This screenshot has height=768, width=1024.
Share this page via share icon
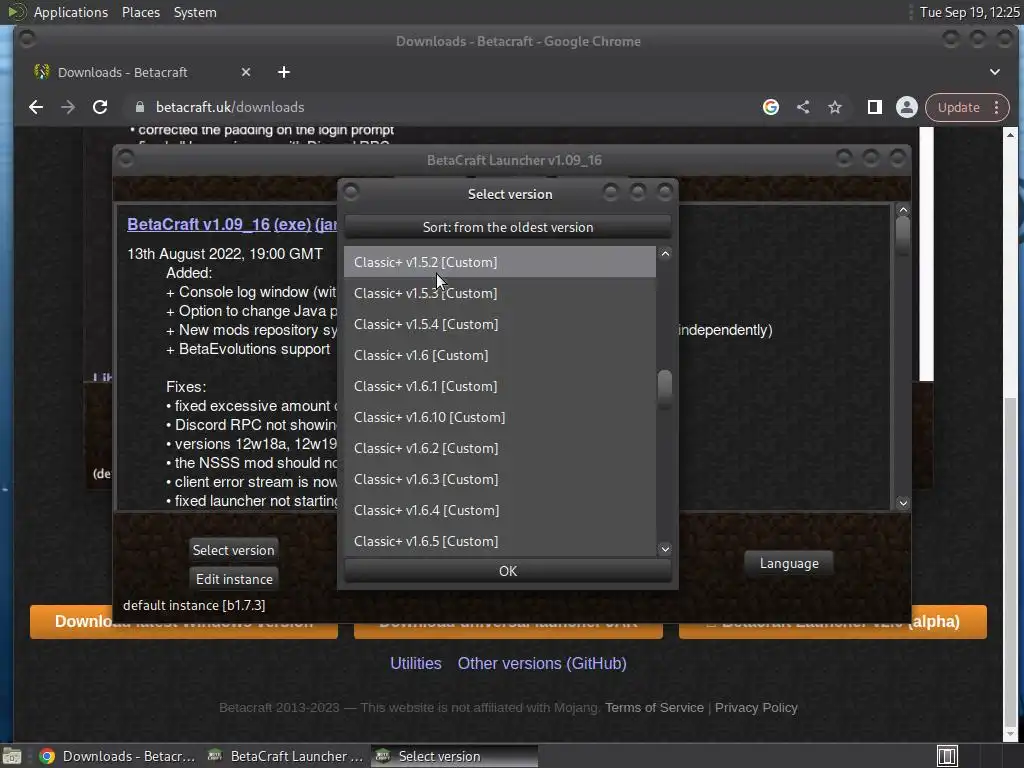click(x=803, y=107)
